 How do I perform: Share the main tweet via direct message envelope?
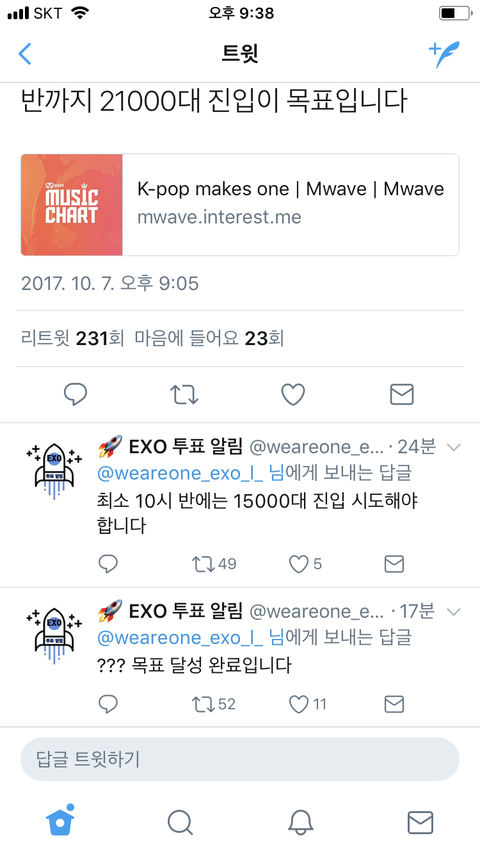click(x=402, y=394)
